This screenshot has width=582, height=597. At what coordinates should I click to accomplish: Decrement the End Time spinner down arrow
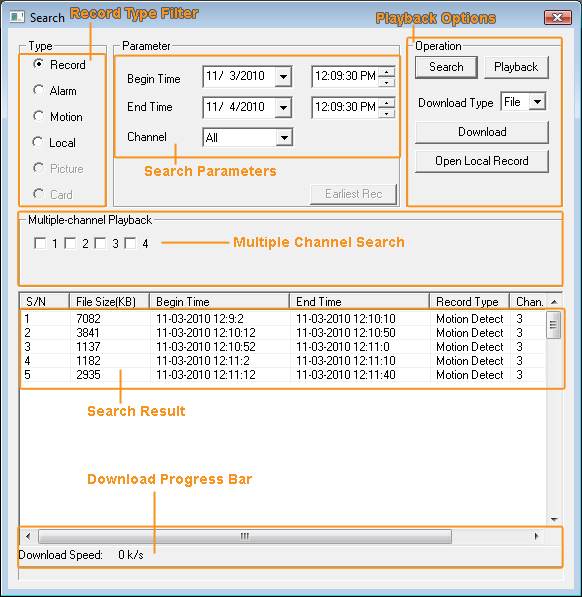click(387, 113)
